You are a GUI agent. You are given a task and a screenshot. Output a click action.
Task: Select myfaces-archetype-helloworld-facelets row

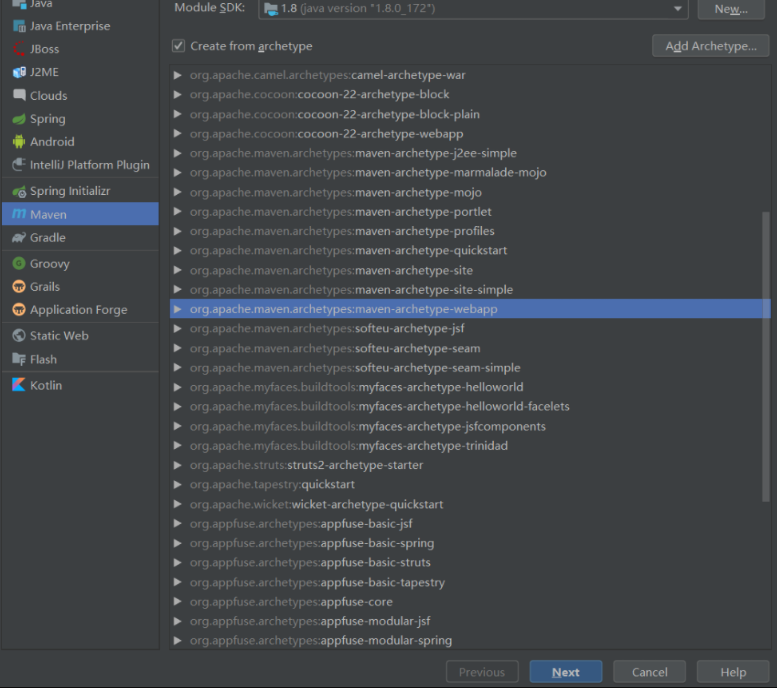coord(470,406)
